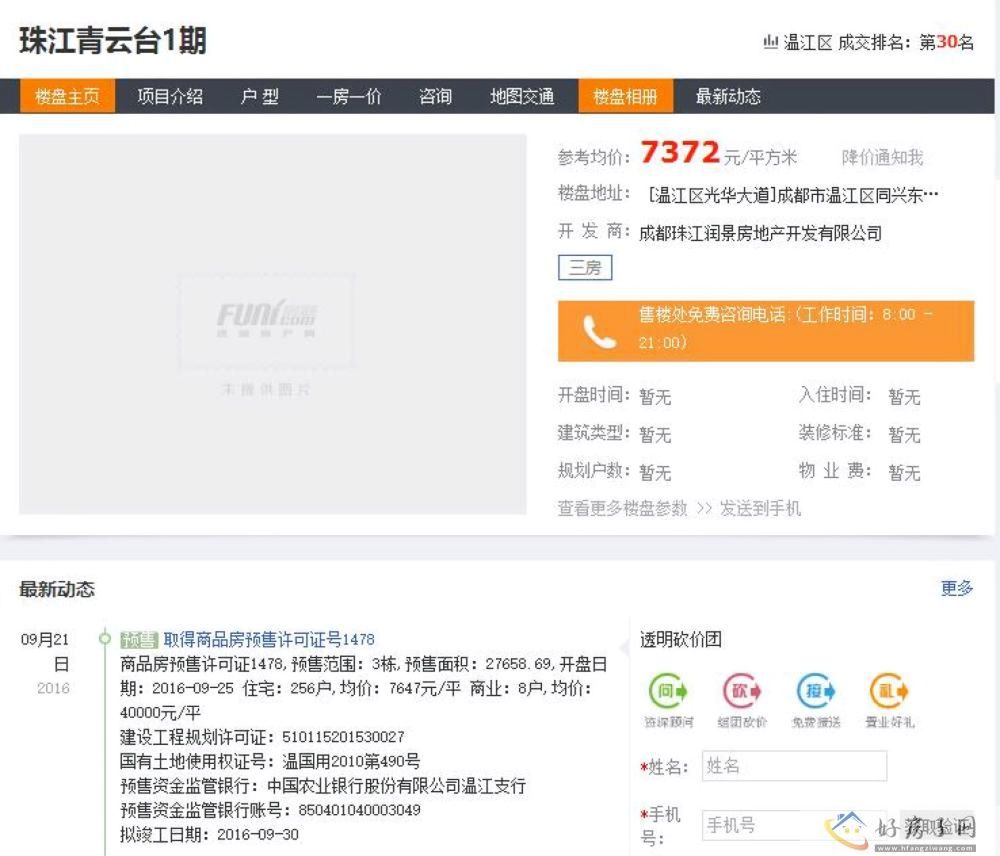The width and height of the screenshot is (1000, 856).
Task: Click the green timeline marker for 09月21日
Action: tap(105, 638)
